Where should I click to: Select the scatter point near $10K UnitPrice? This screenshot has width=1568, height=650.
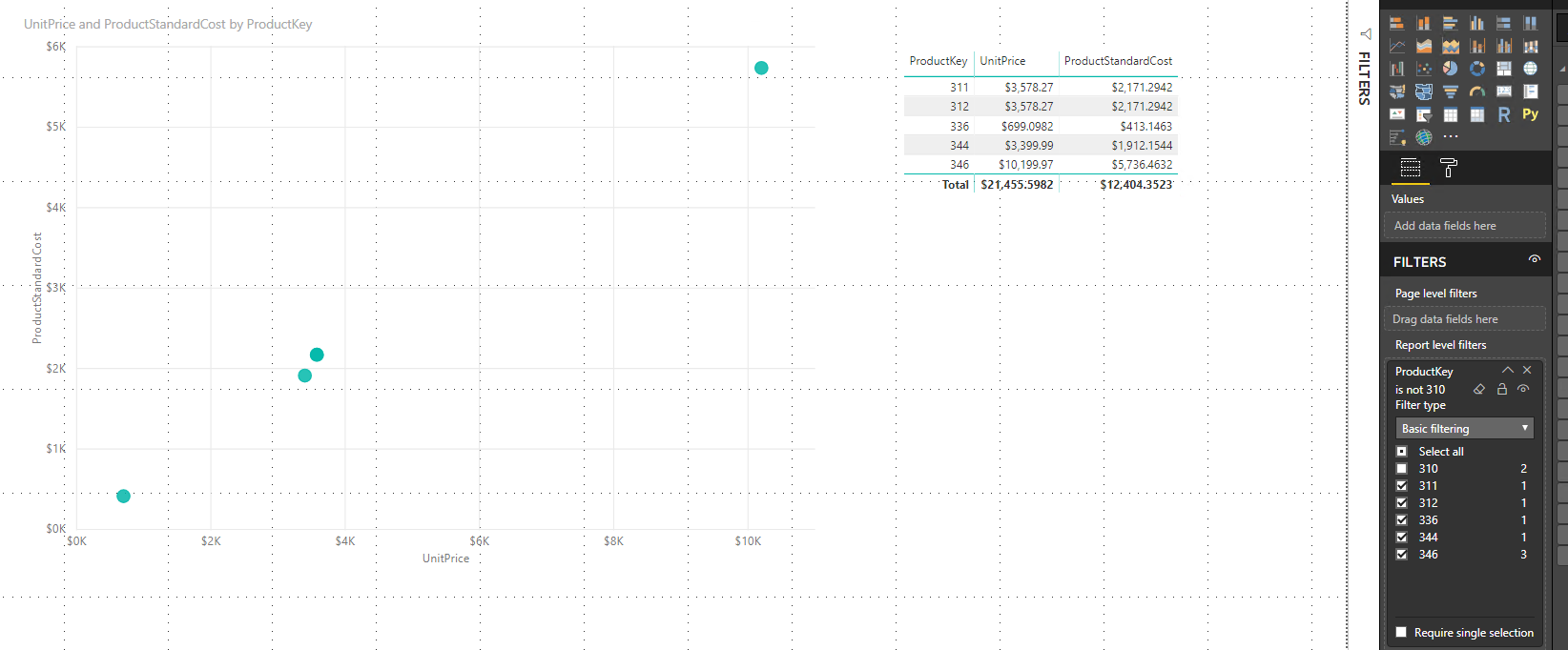click(x=761, y=68)
